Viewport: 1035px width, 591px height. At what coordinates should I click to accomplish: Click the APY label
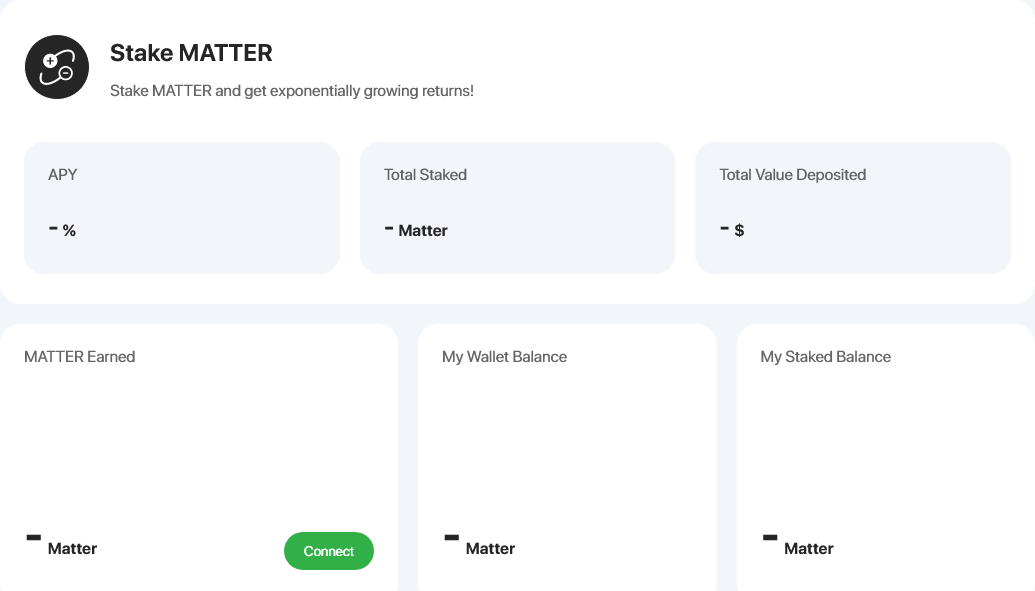point(63,174)
